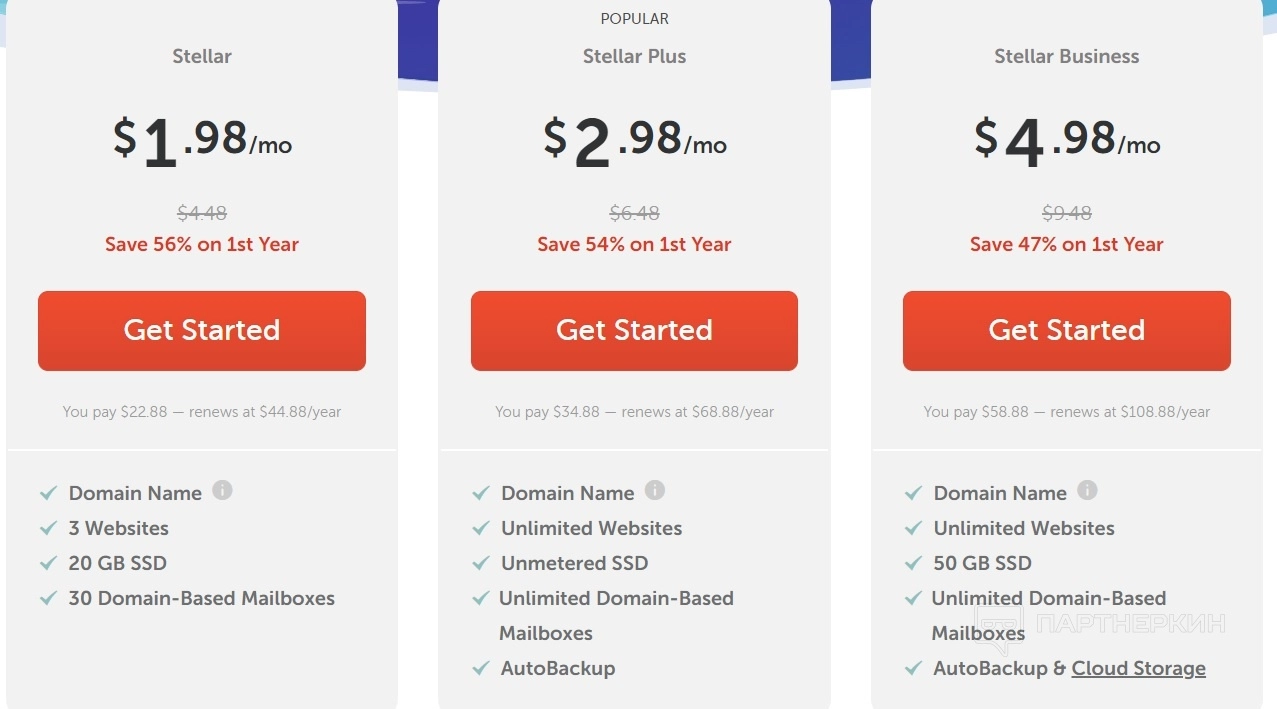Click the $1.98/mo price
Viewport: 1277px width, 709px height.
tap(202, 140)
